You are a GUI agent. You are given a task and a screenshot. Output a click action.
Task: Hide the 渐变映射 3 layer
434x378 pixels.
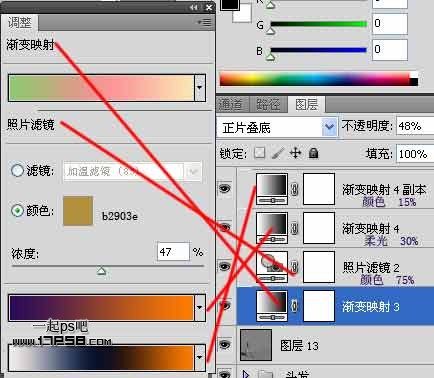(225, 306)
